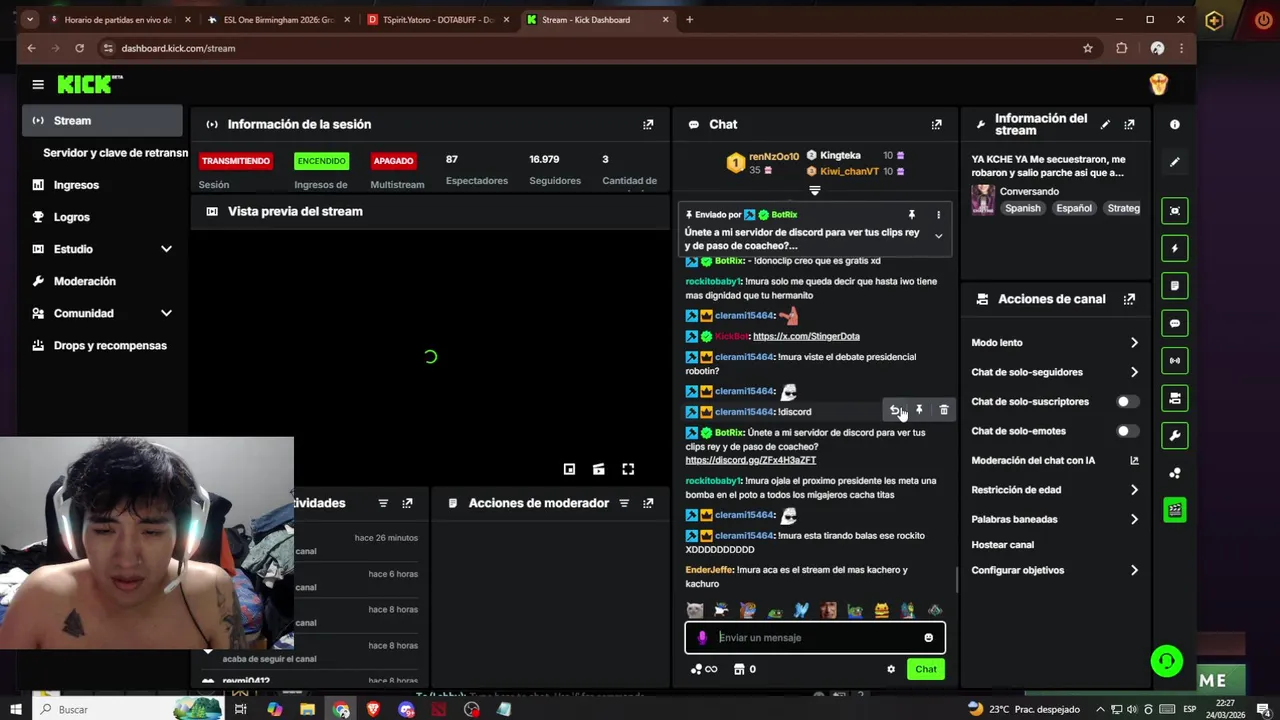
Task: Filter the Acciones de moderador panel
Action: [x=624, y=503]
